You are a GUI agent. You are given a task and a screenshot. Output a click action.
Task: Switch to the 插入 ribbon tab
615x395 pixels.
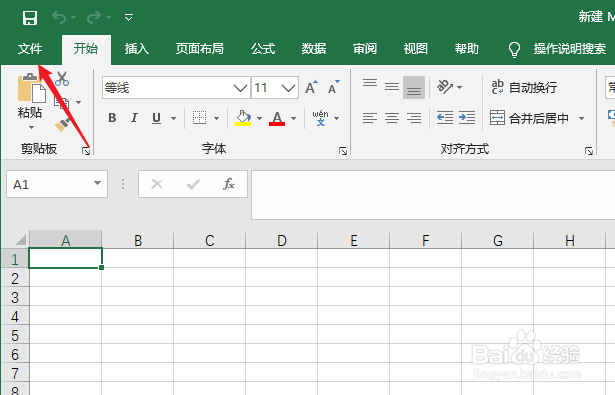[x=136, y=49]
